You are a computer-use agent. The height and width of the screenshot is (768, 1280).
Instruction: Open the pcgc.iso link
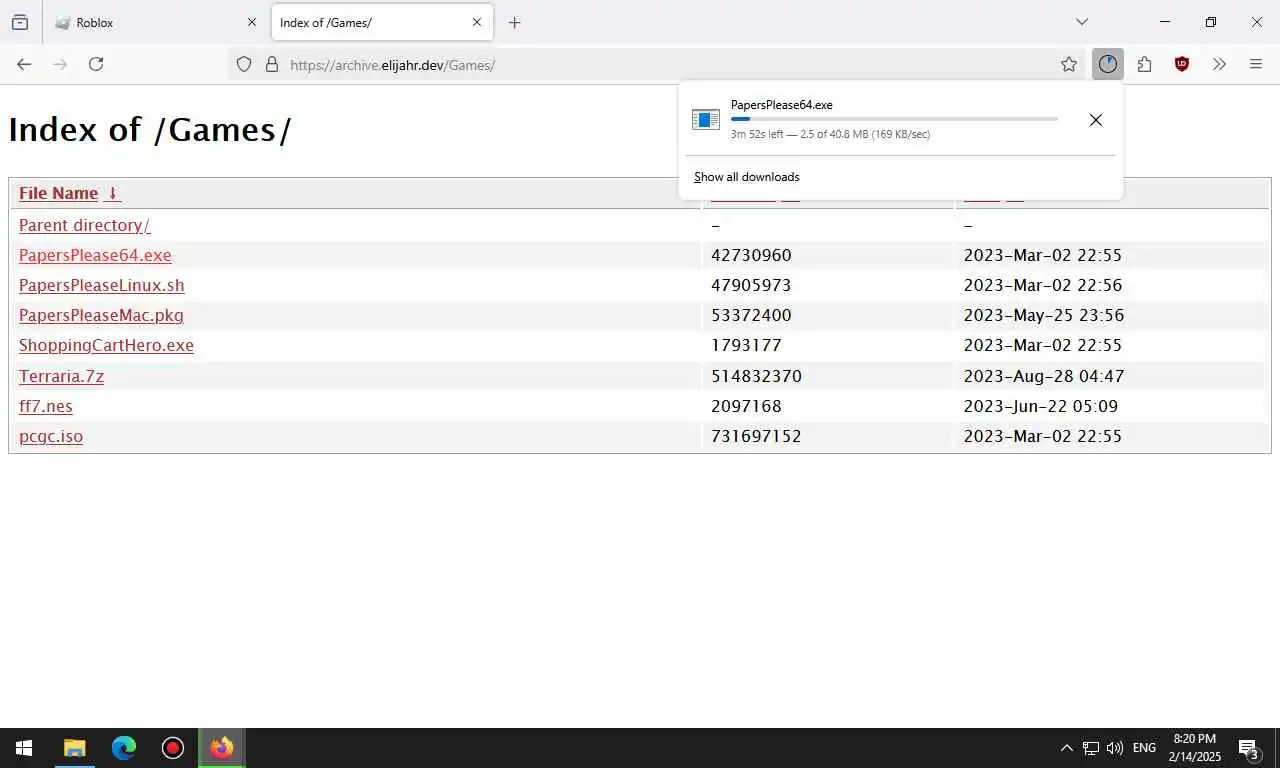point(51,436)
